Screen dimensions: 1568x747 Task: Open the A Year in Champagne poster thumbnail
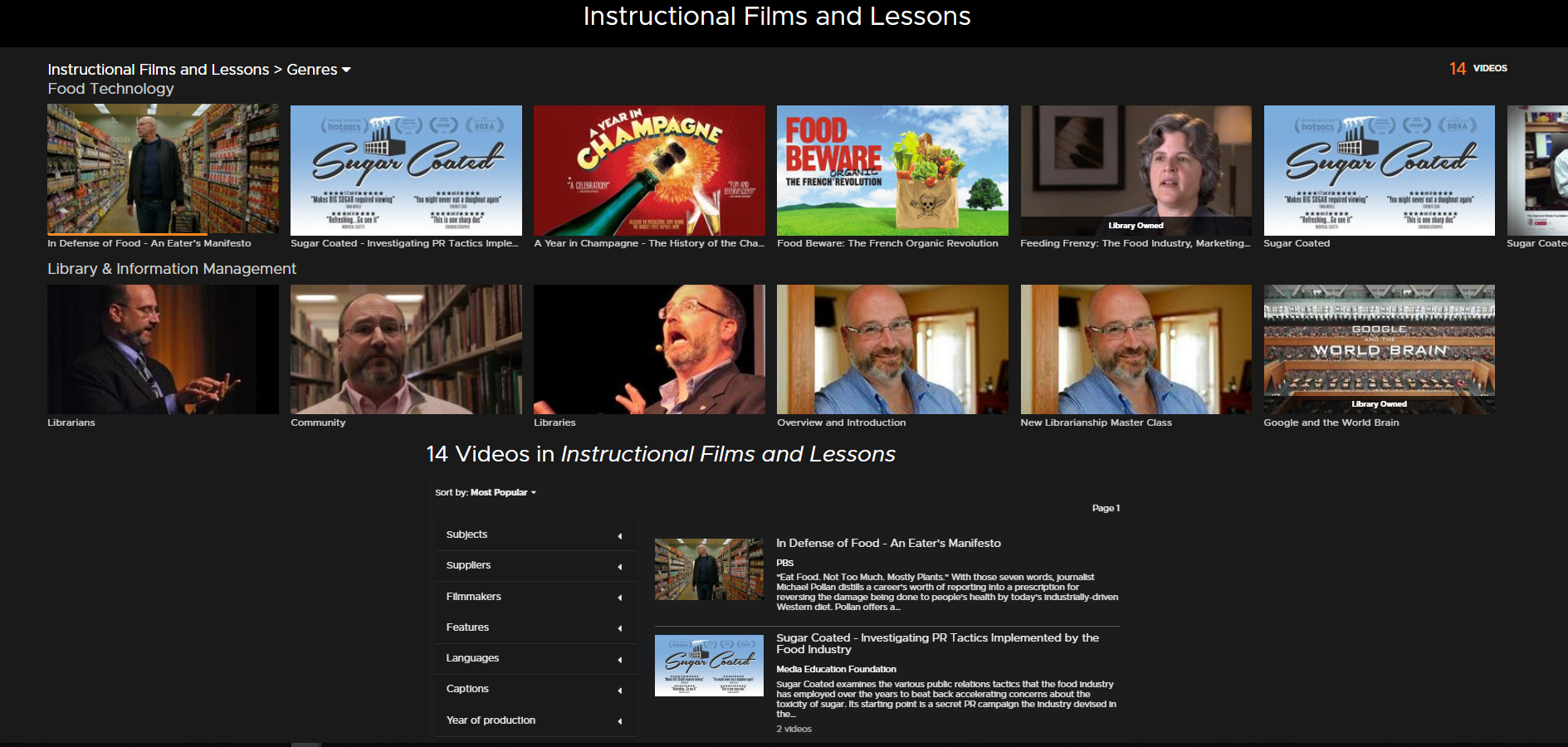[649, 170]
